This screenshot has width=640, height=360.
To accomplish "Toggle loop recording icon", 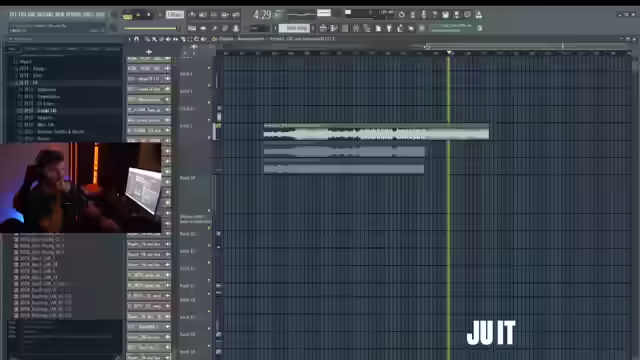I will tap(236, 15).
